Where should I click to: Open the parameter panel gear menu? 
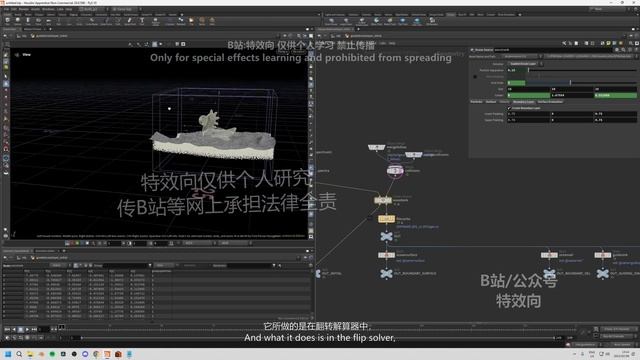[x=617, y=50]
